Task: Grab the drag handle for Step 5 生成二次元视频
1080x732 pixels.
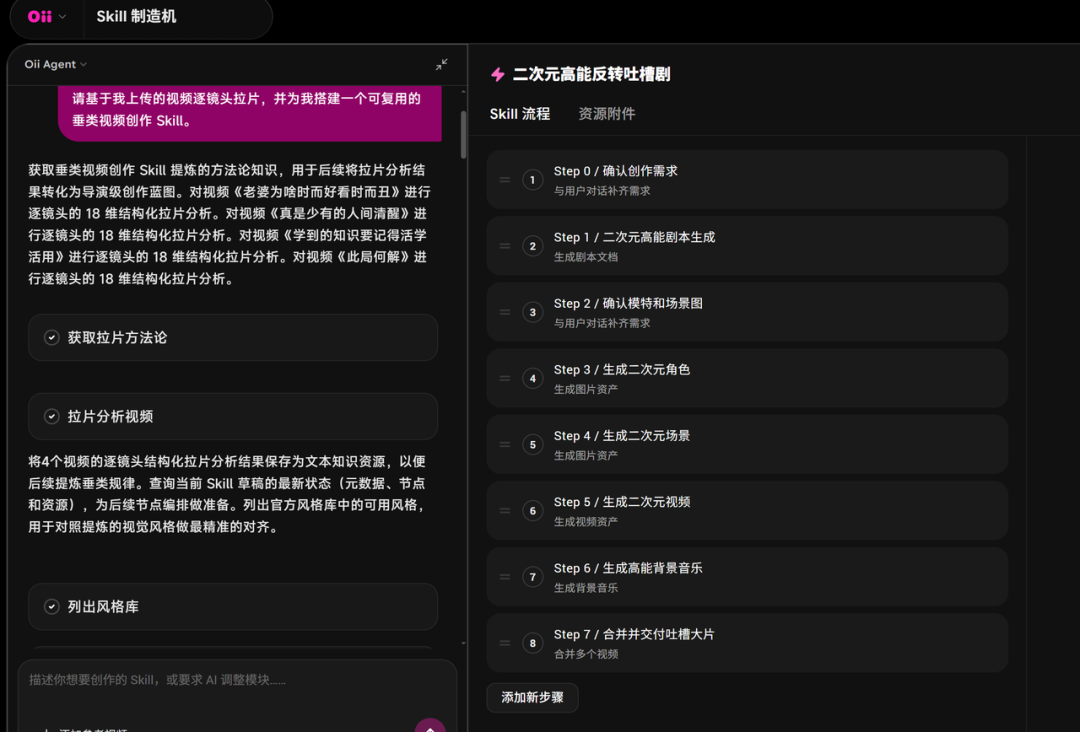Action: (505, 510)
